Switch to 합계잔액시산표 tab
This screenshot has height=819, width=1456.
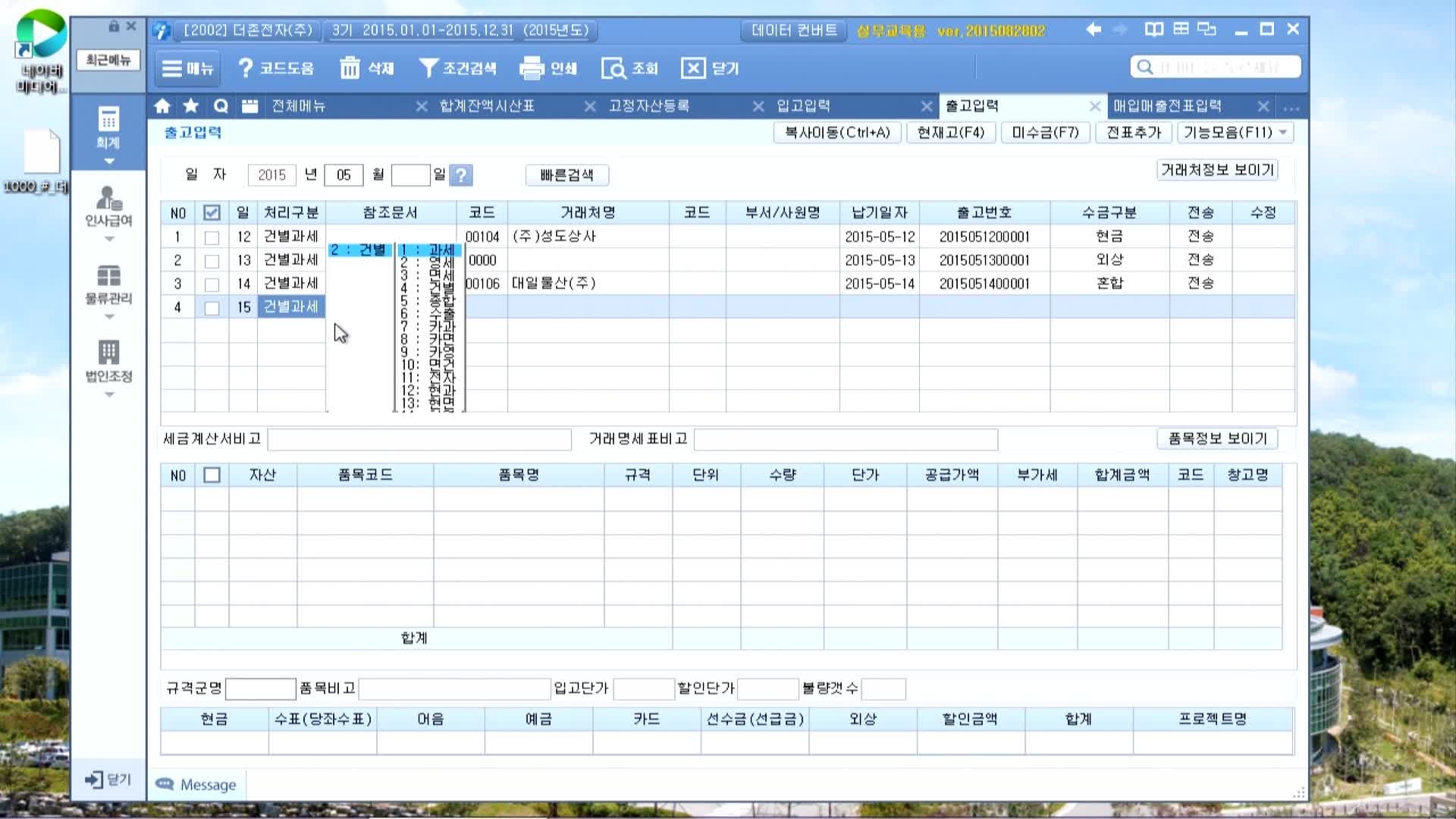[x=487, y=106]
